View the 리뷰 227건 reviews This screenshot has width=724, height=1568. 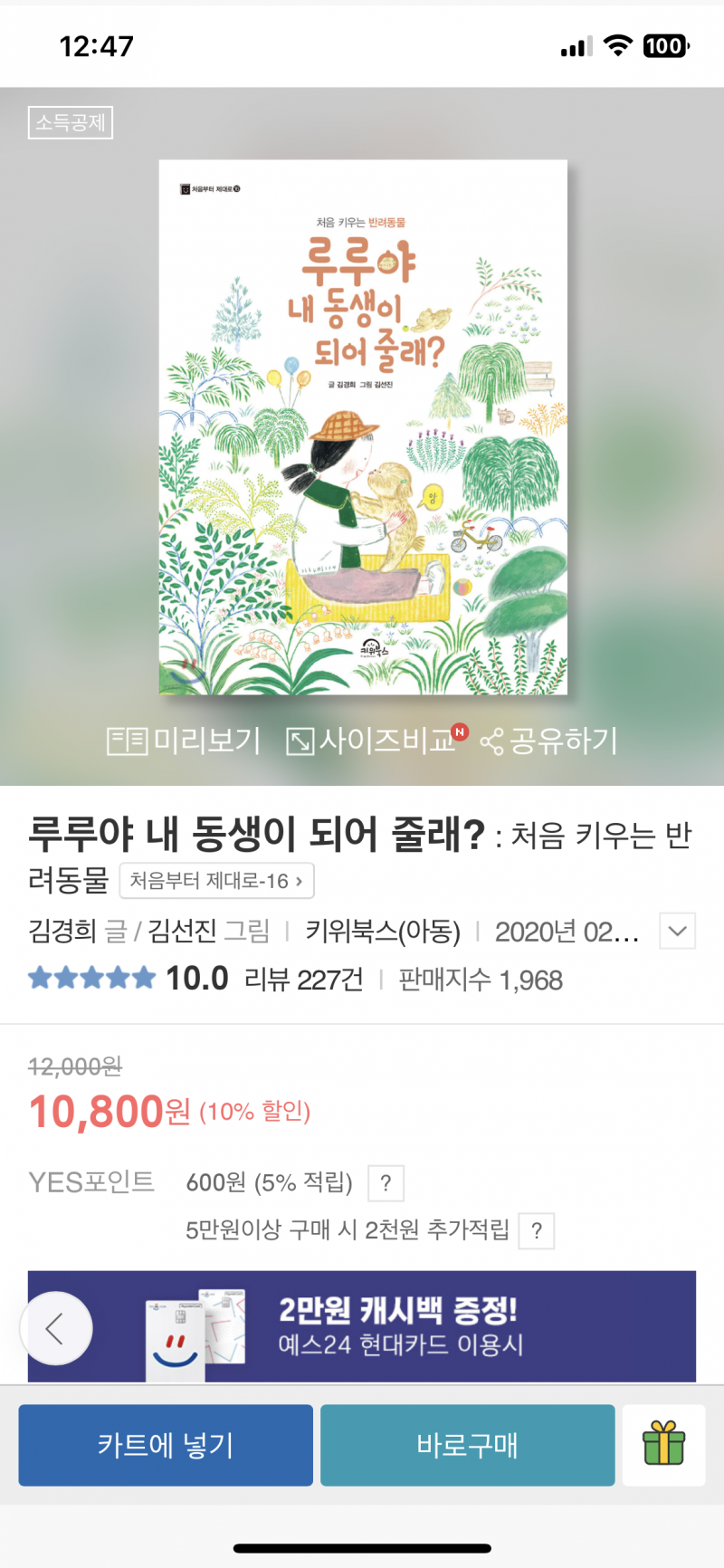pyautogui.click(x=304, y=980)
